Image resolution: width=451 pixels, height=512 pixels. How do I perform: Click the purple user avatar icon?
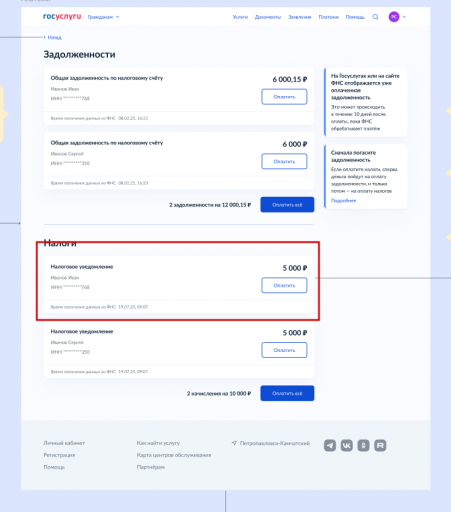[394, 17]
